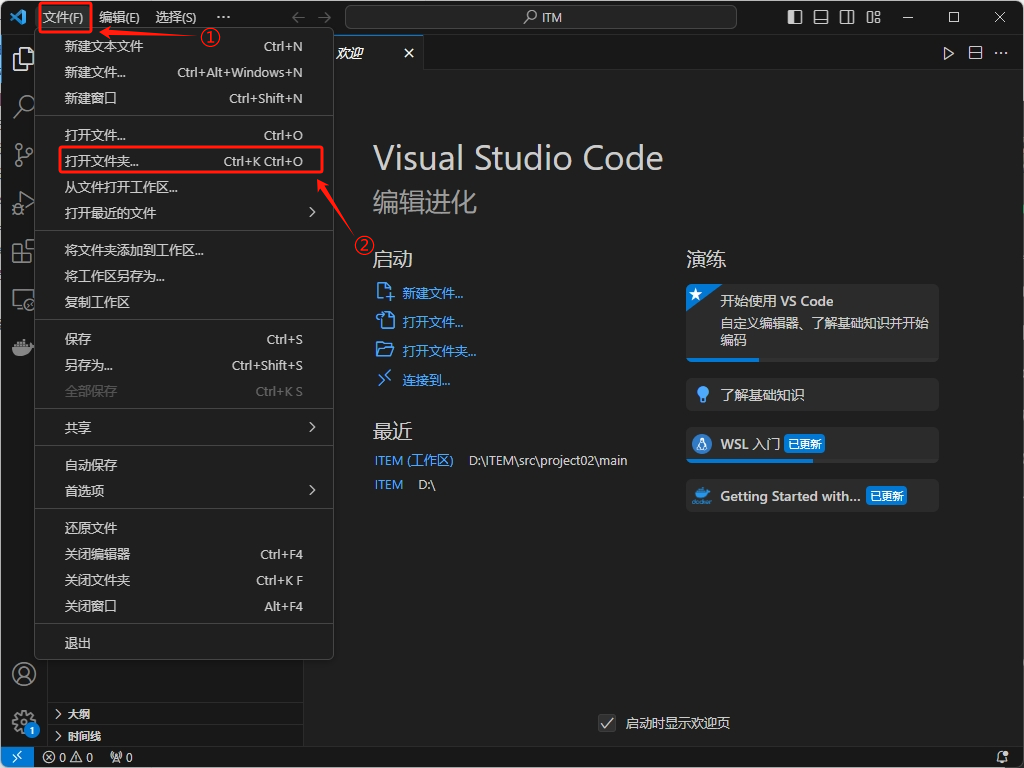Close the 欢迎 welcome tab
Screen dimensions: 1024x768
[x=409, y=53]
